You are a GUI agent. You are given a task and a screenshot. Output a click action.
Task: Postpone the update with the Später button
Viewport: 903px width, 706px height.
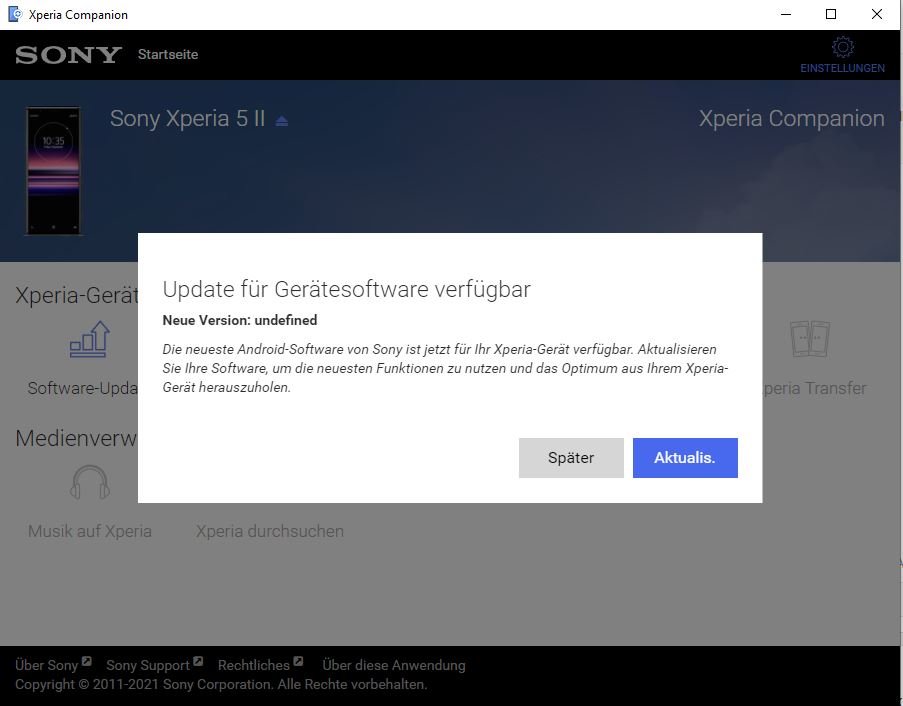[571, 458]
